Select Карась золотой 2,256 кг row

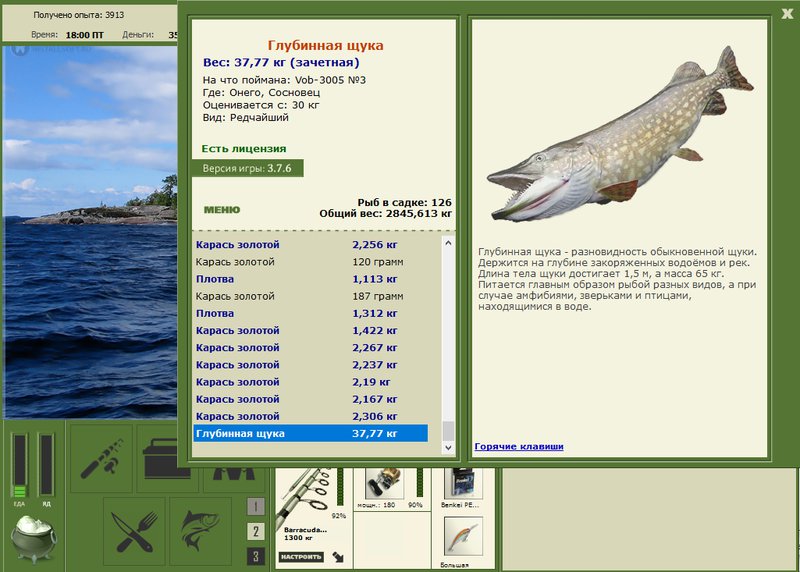[x=311, y=244]
